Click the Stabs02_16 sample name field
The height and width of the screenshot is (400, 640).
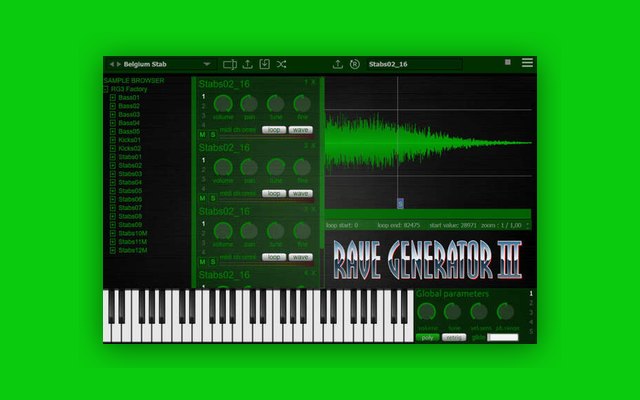point(414,64)
